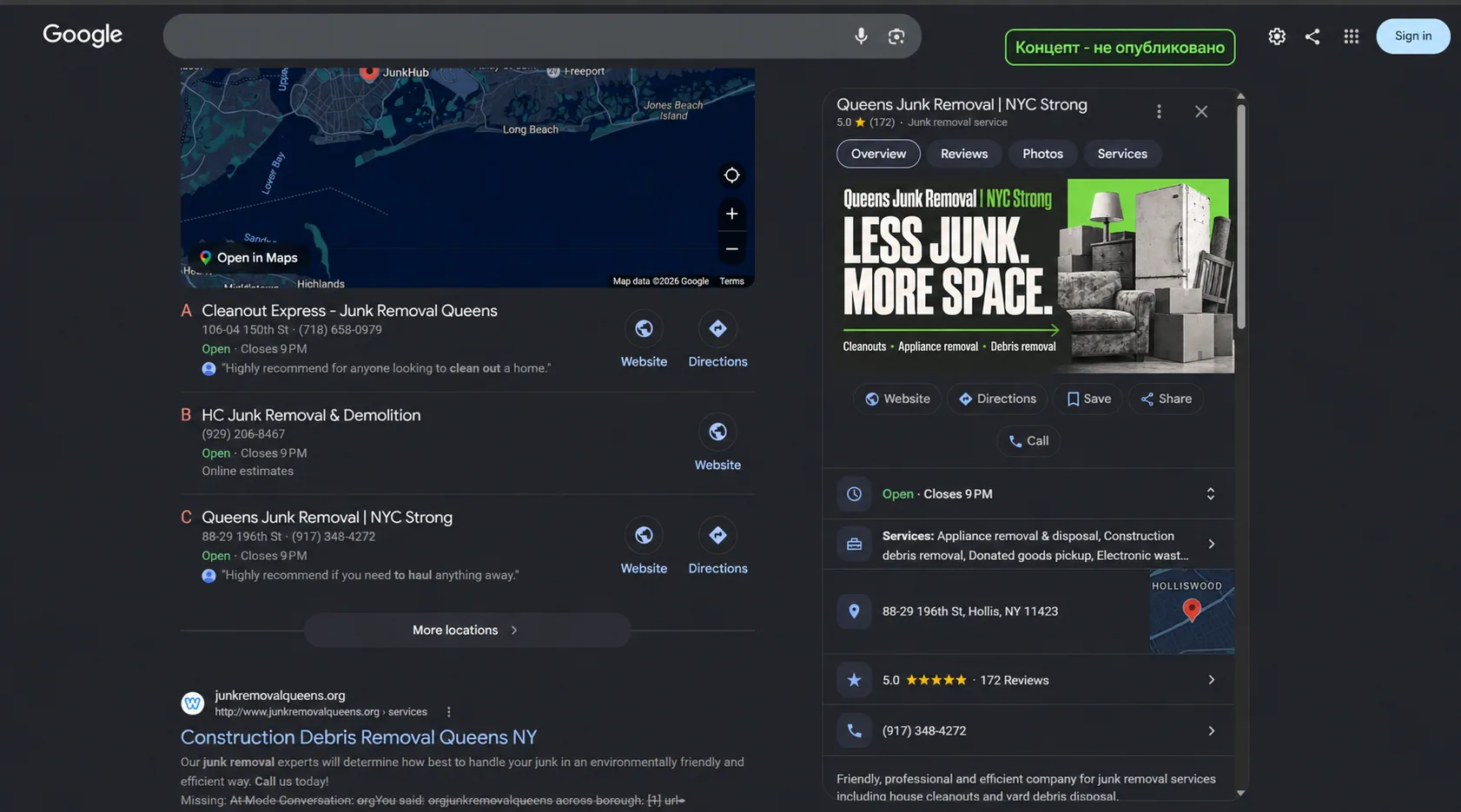Image resolution: width=1461 pixels, height=812 pixels.
Task: Share the Queens Junk Removal business
Action: pyautogui.click(x=1166, y=399)
